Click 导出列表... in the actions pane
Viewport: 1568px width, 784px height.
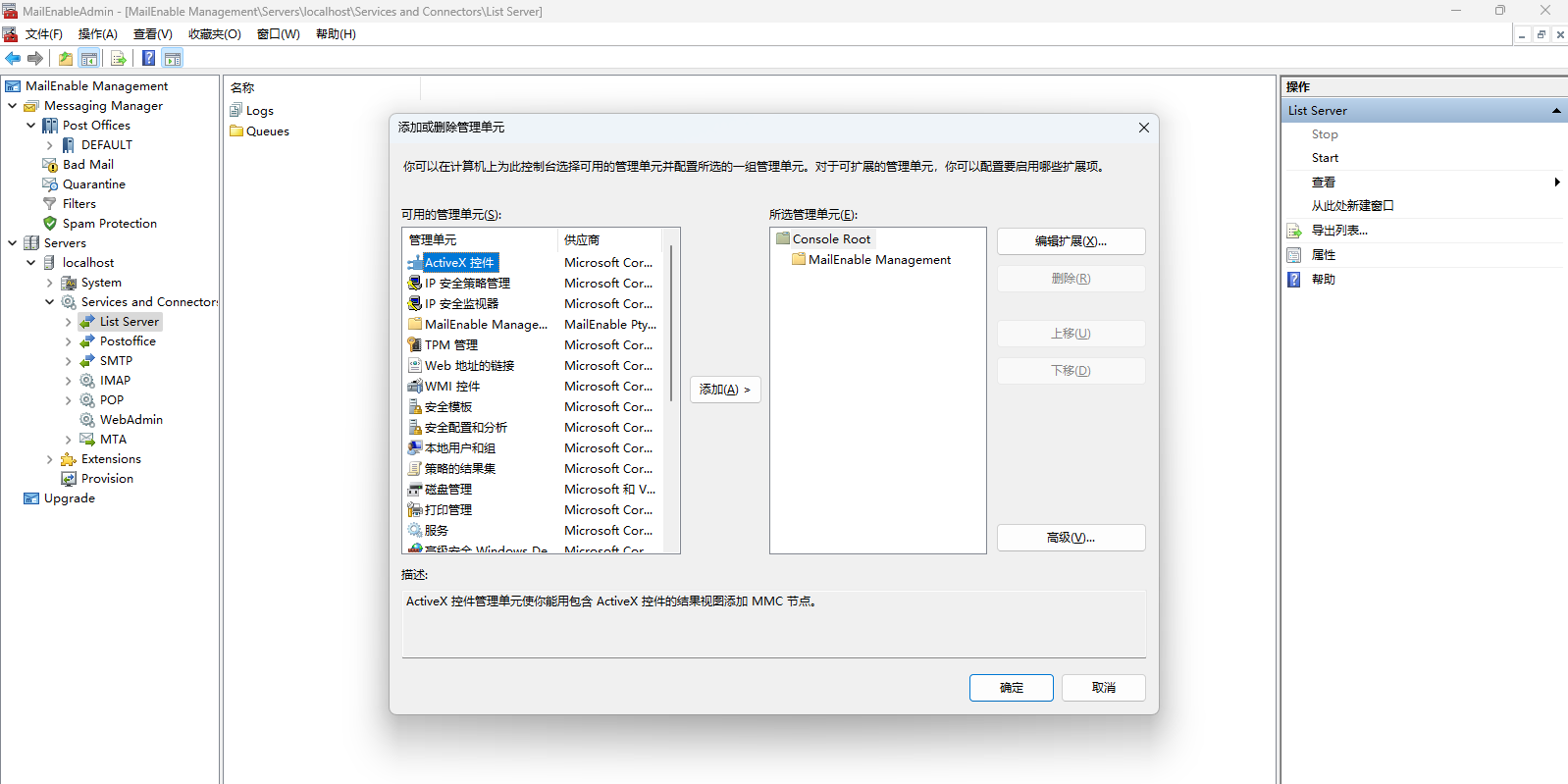(1339, 231)
